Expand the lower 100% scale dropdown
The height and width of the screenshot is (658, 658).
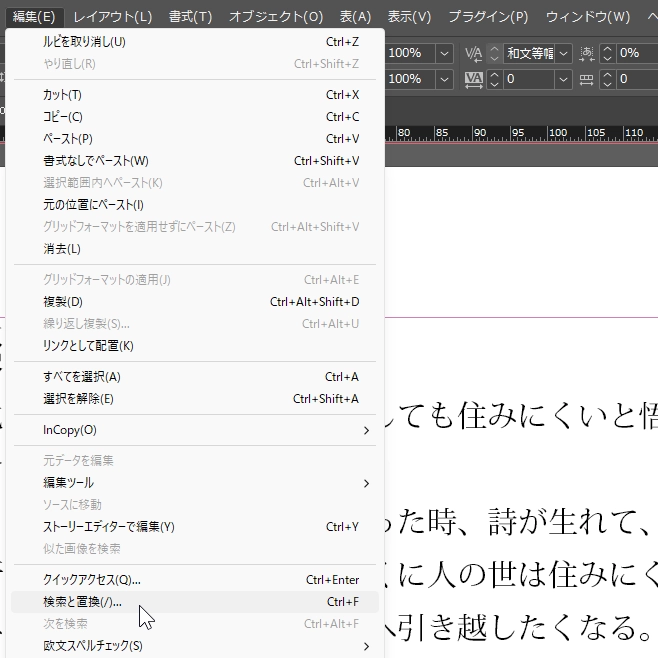tap(443, 79)
